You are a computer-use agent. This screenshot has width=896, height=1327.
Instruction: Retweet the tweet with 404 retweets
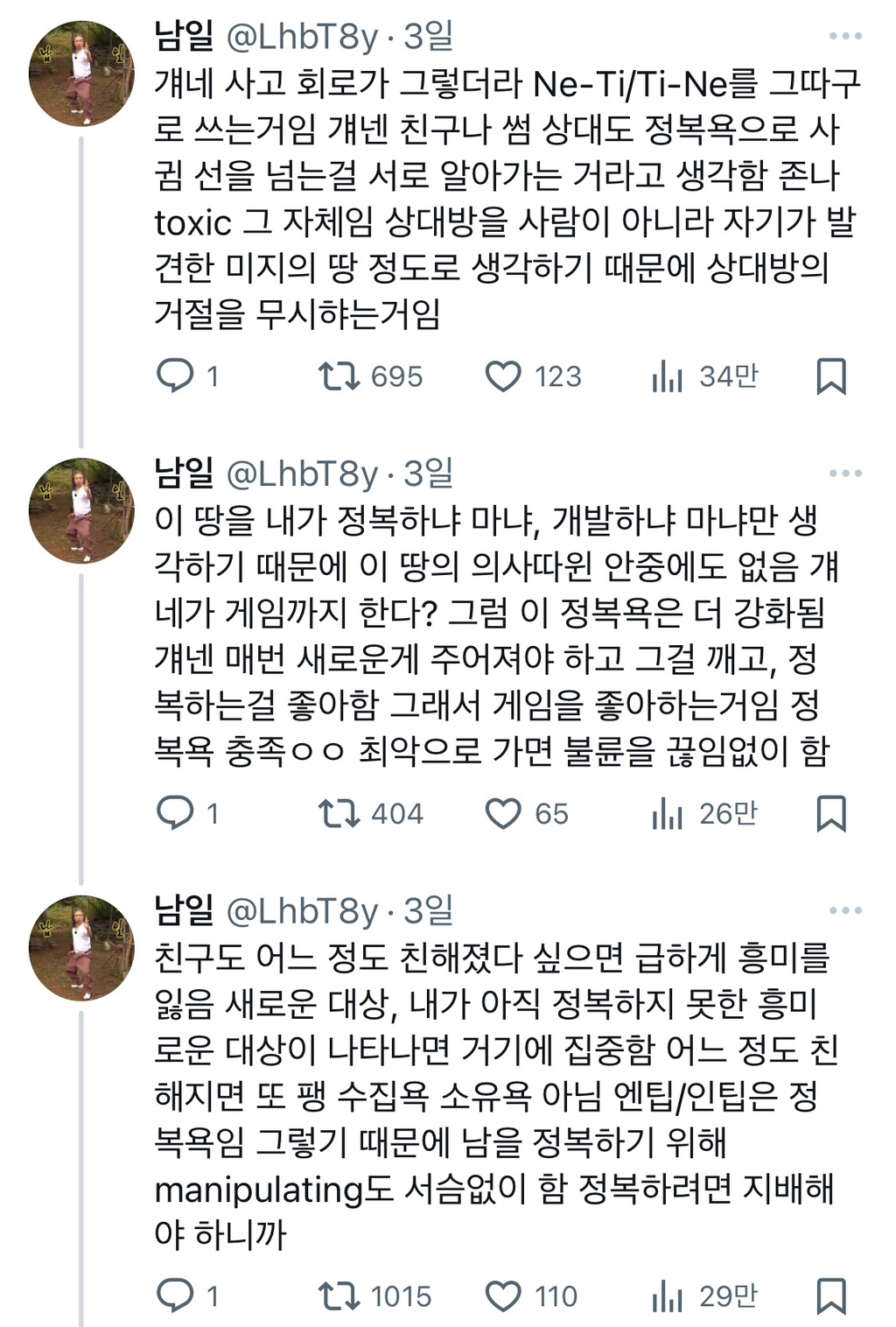click(x=339, y=814)
